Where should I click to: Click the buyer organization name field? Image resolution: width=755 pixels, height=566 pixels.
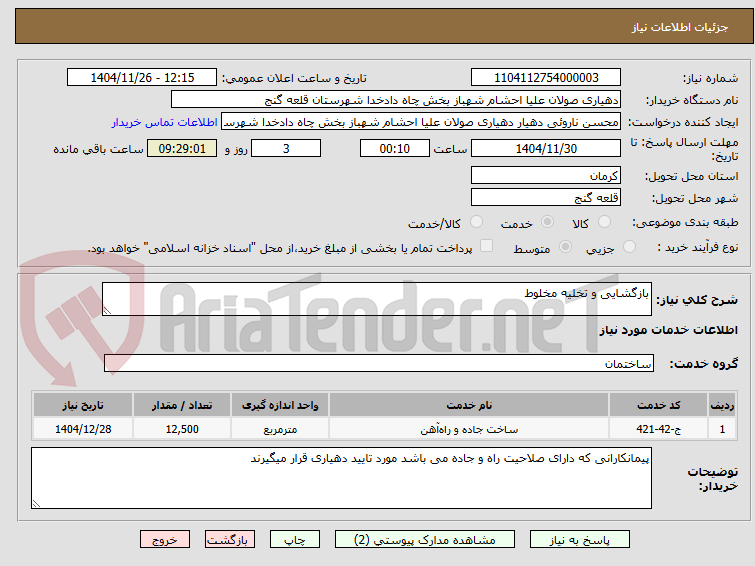396,100
